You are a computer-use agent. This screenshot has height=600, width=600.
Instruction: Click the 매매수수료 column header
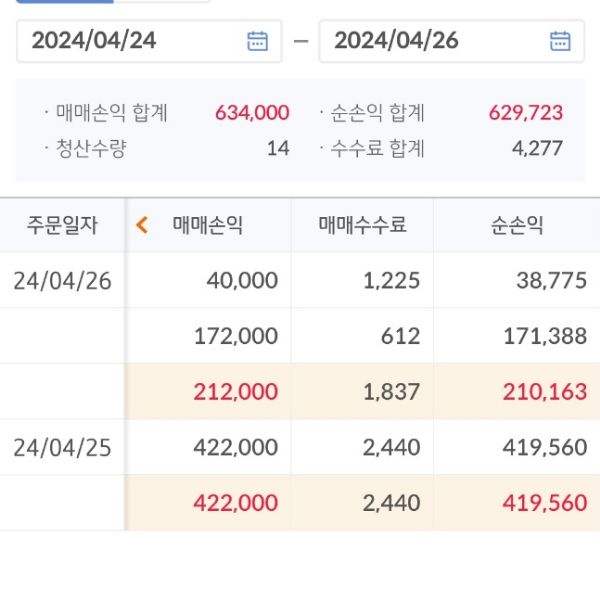click(362, 225)
